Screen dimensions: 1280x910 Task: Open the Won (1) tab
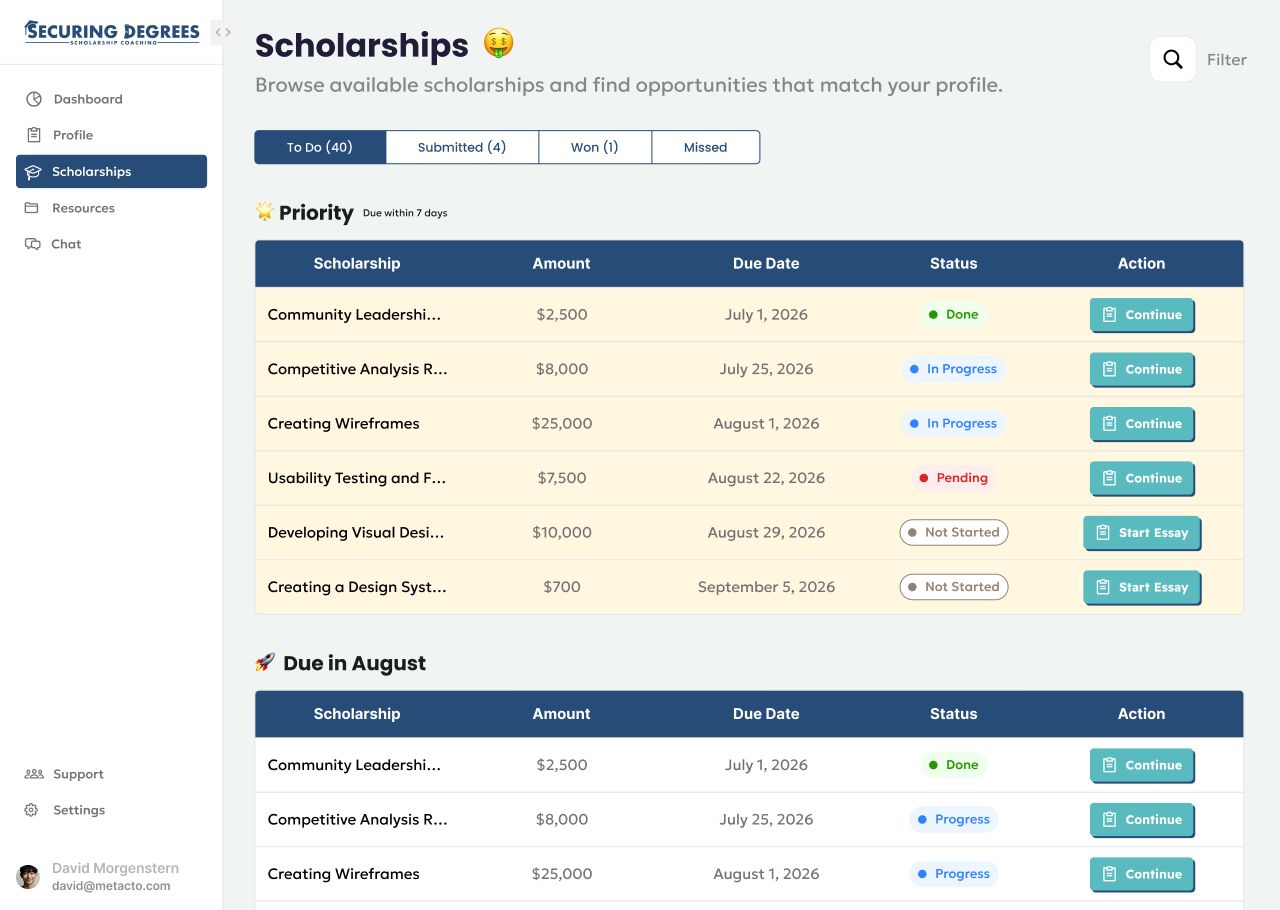(x=595, y=147)
